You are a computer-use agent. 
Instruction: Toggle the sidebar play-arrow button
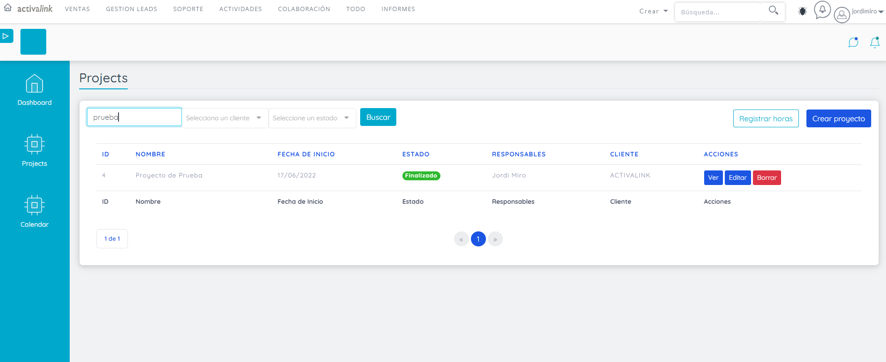[6, 36]
